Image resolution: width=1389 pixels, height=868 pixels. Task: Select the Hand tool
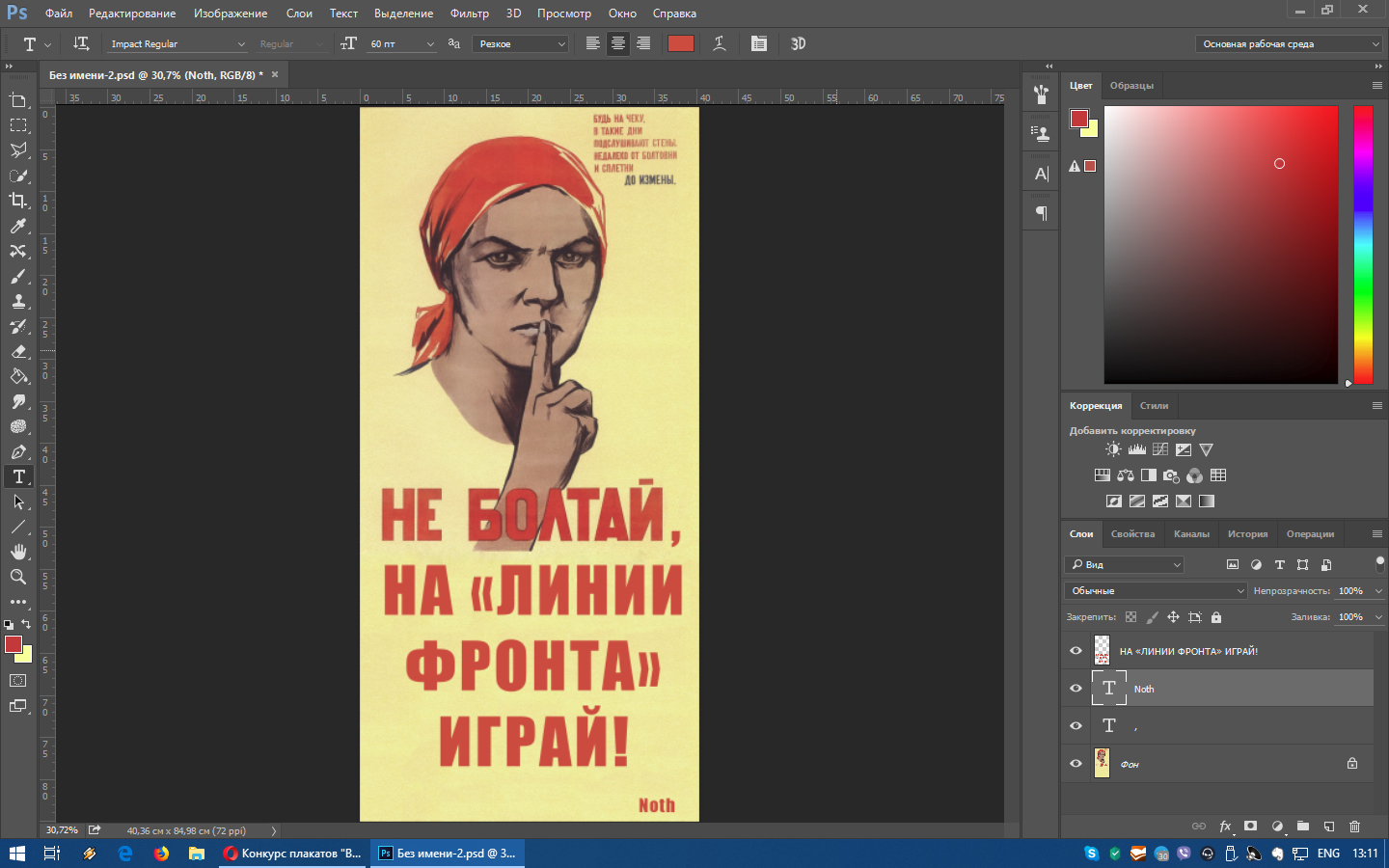[x=18, y=552]
